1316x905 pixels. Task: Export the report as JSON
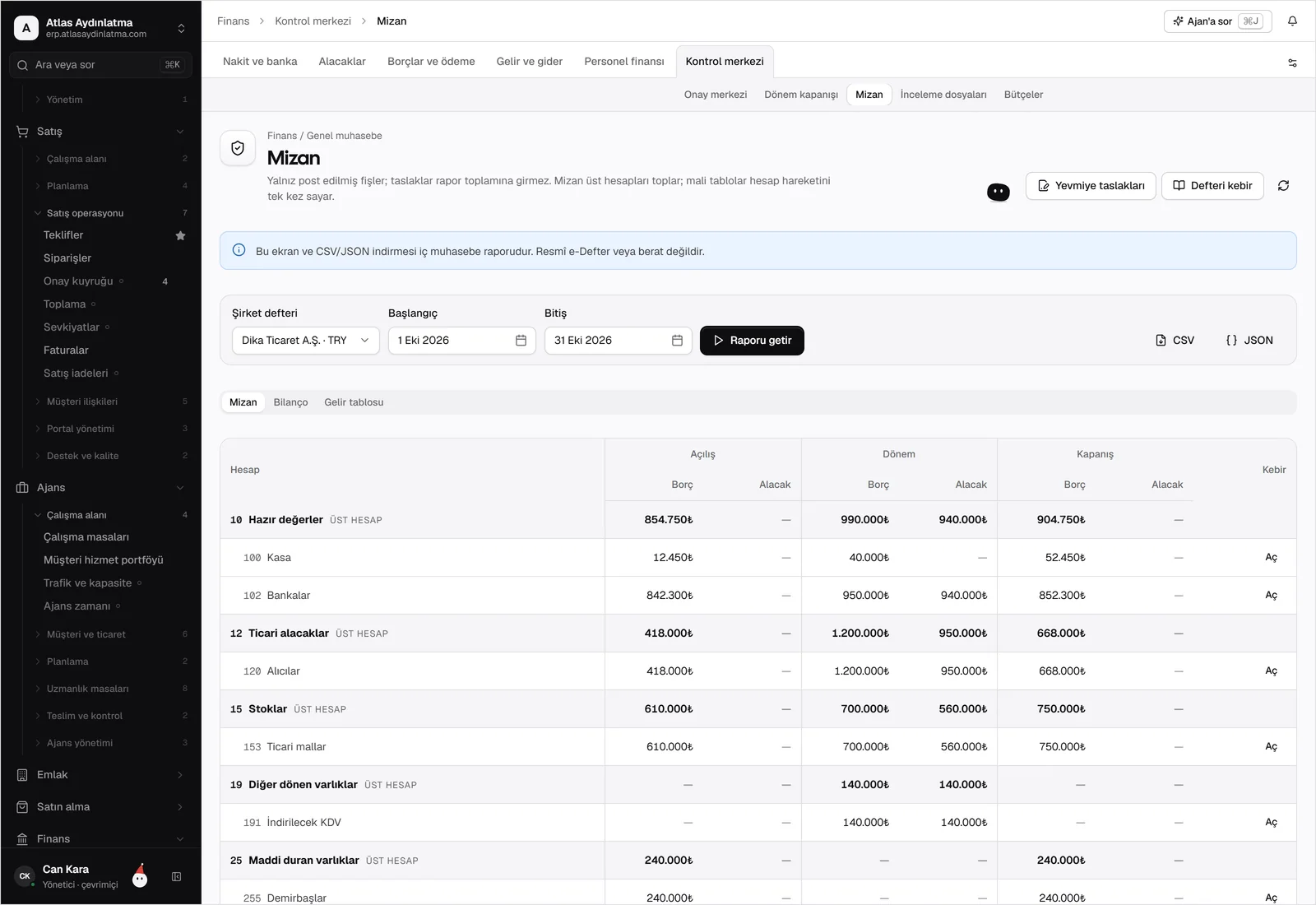coord(1249,341)
